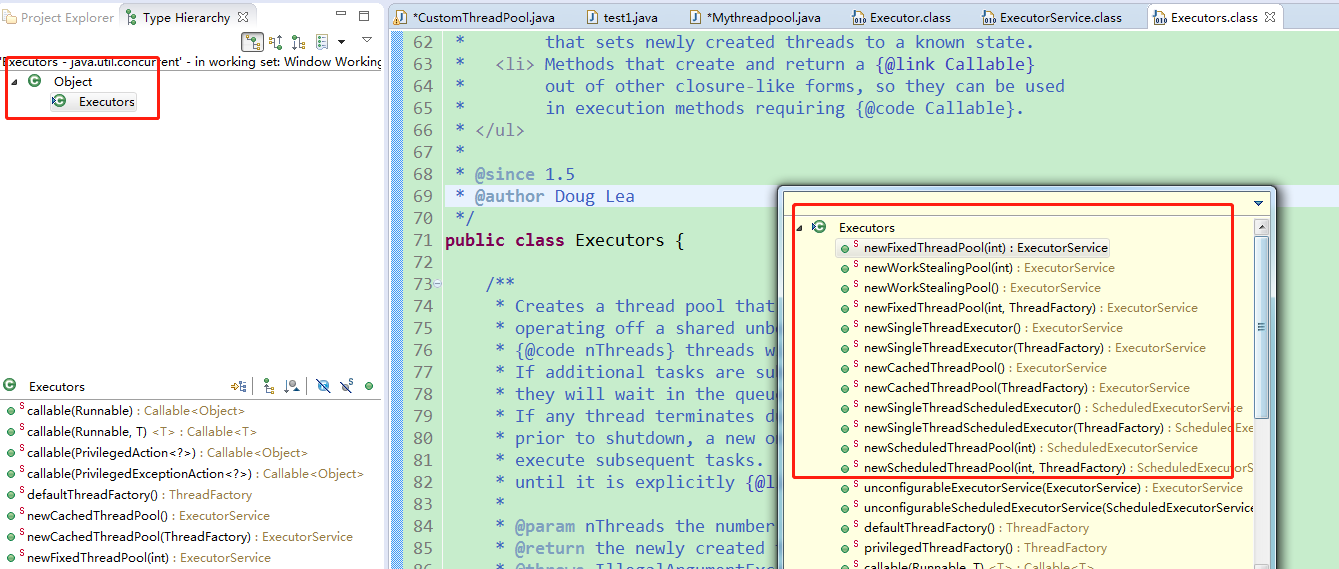Select newWorkStealingPool() in outline popup
The width and height of the screenshot is (1339, 569).
coord(970,288)
